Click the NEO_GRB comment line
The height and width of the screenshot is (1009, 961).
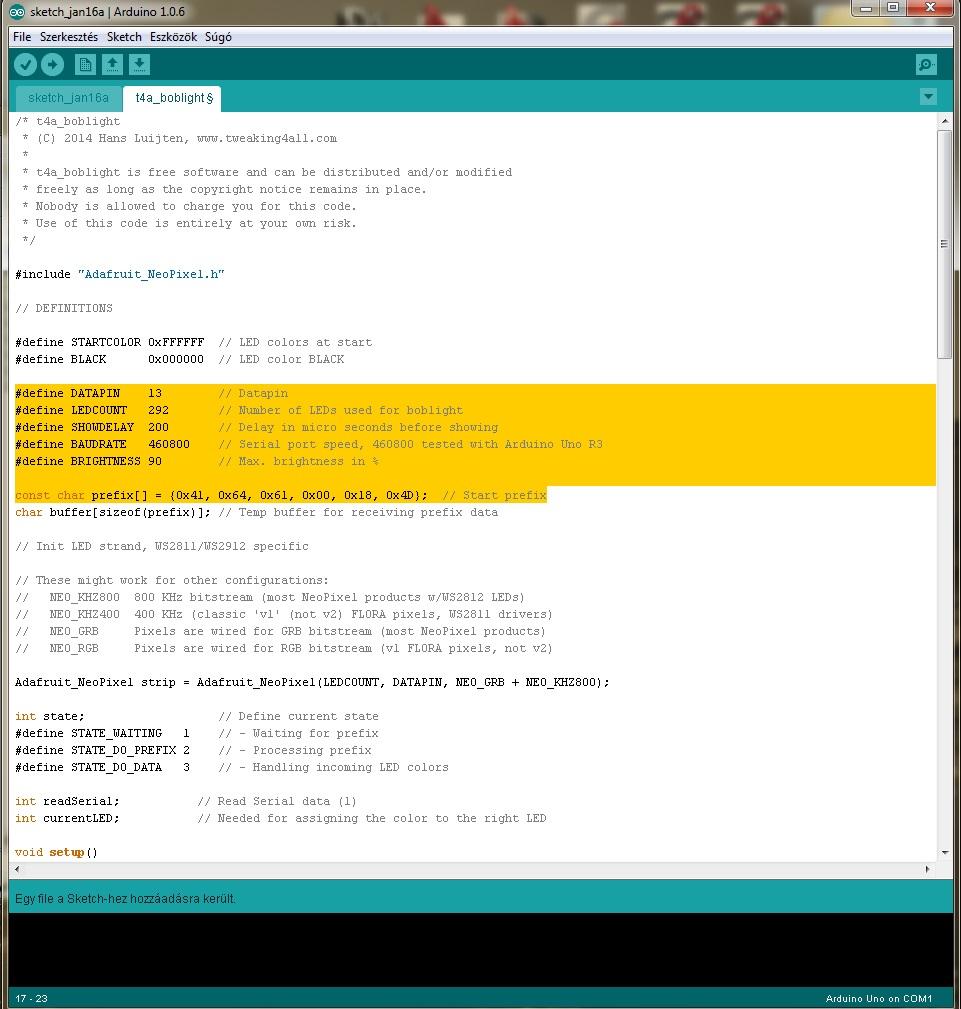click(281, 631)
